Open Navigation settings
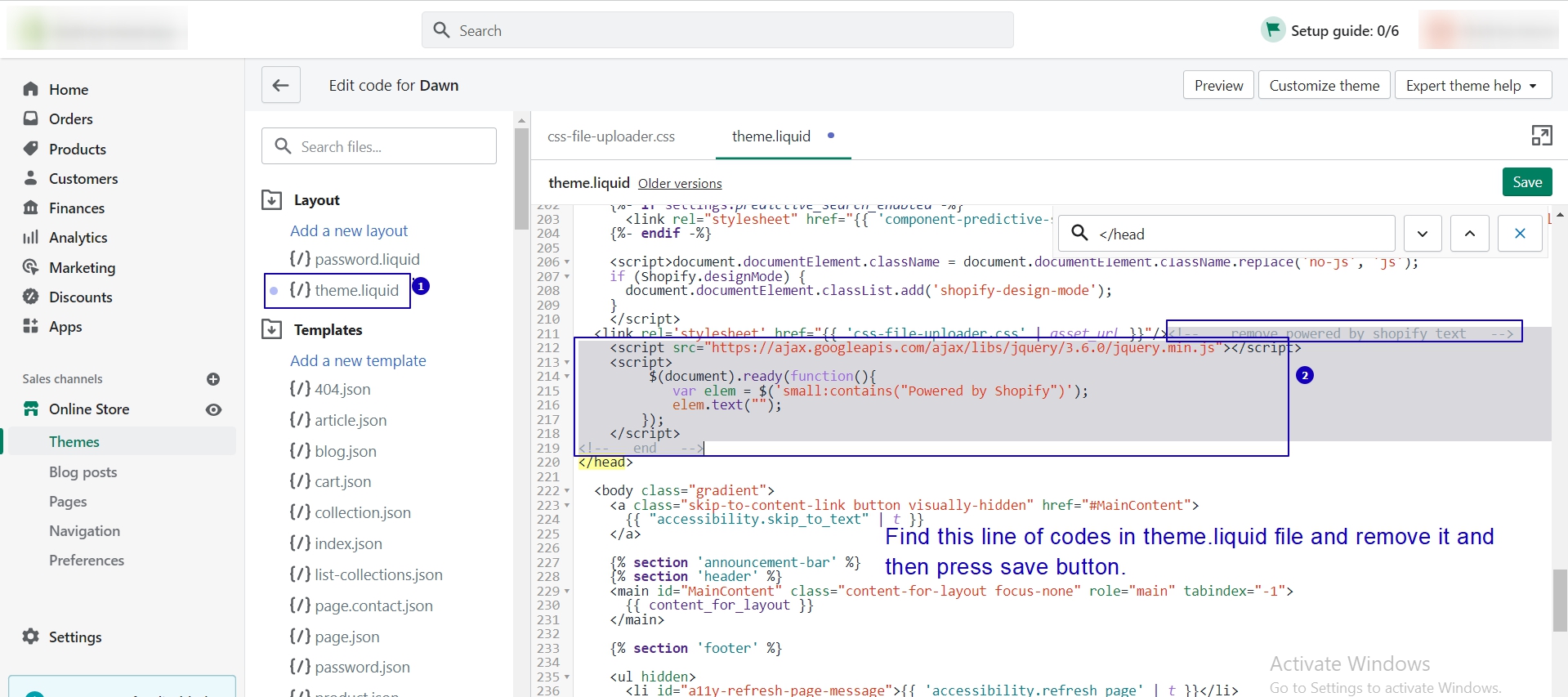 [85, 530]
